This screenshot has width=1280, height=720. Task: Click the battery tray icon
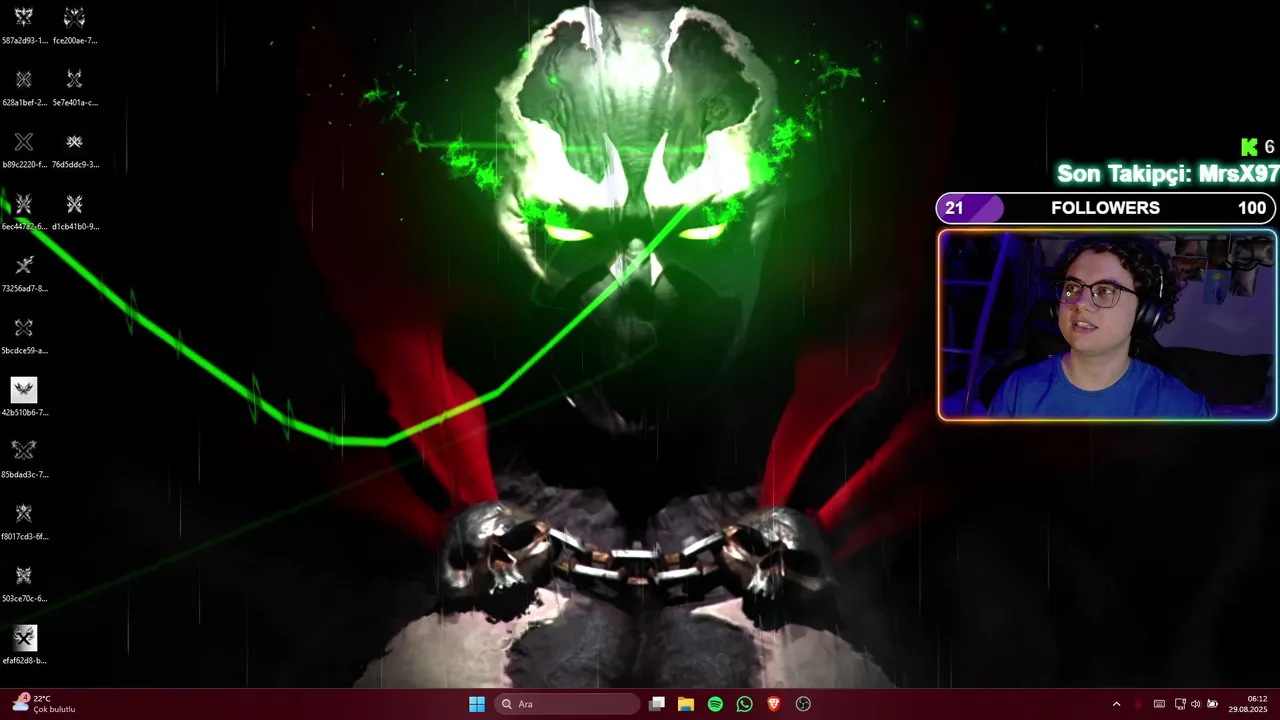point(1213,704)
